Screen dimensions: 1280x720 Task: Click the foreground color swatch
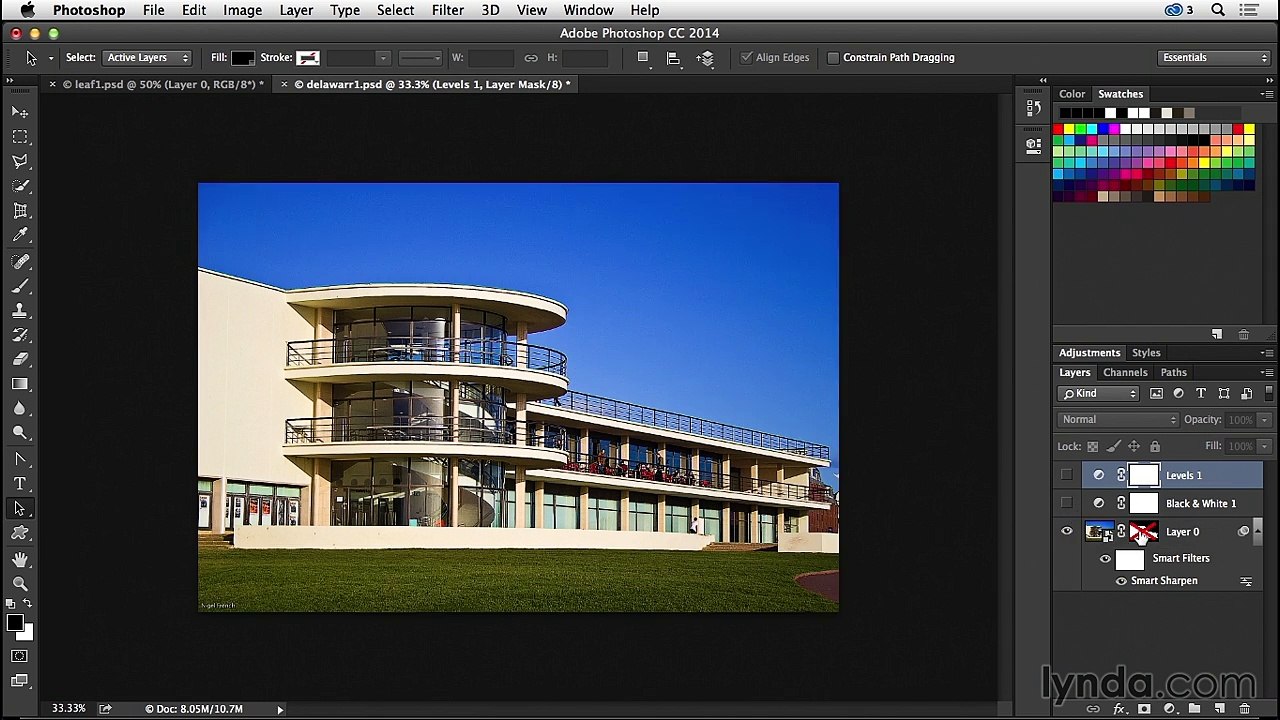14,624
